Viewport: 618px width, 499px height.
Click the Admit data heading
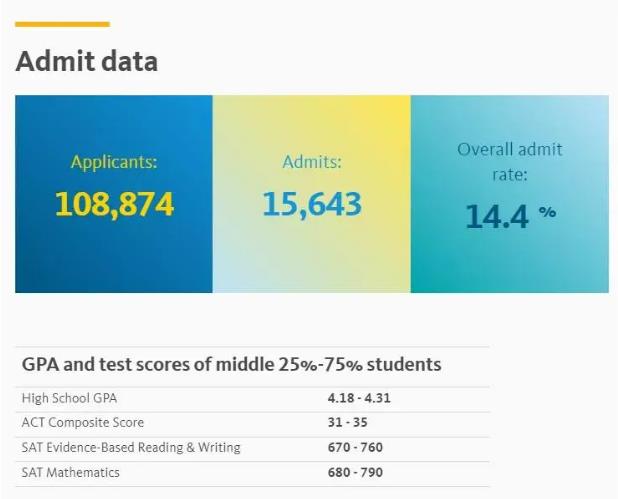point(87,61)
